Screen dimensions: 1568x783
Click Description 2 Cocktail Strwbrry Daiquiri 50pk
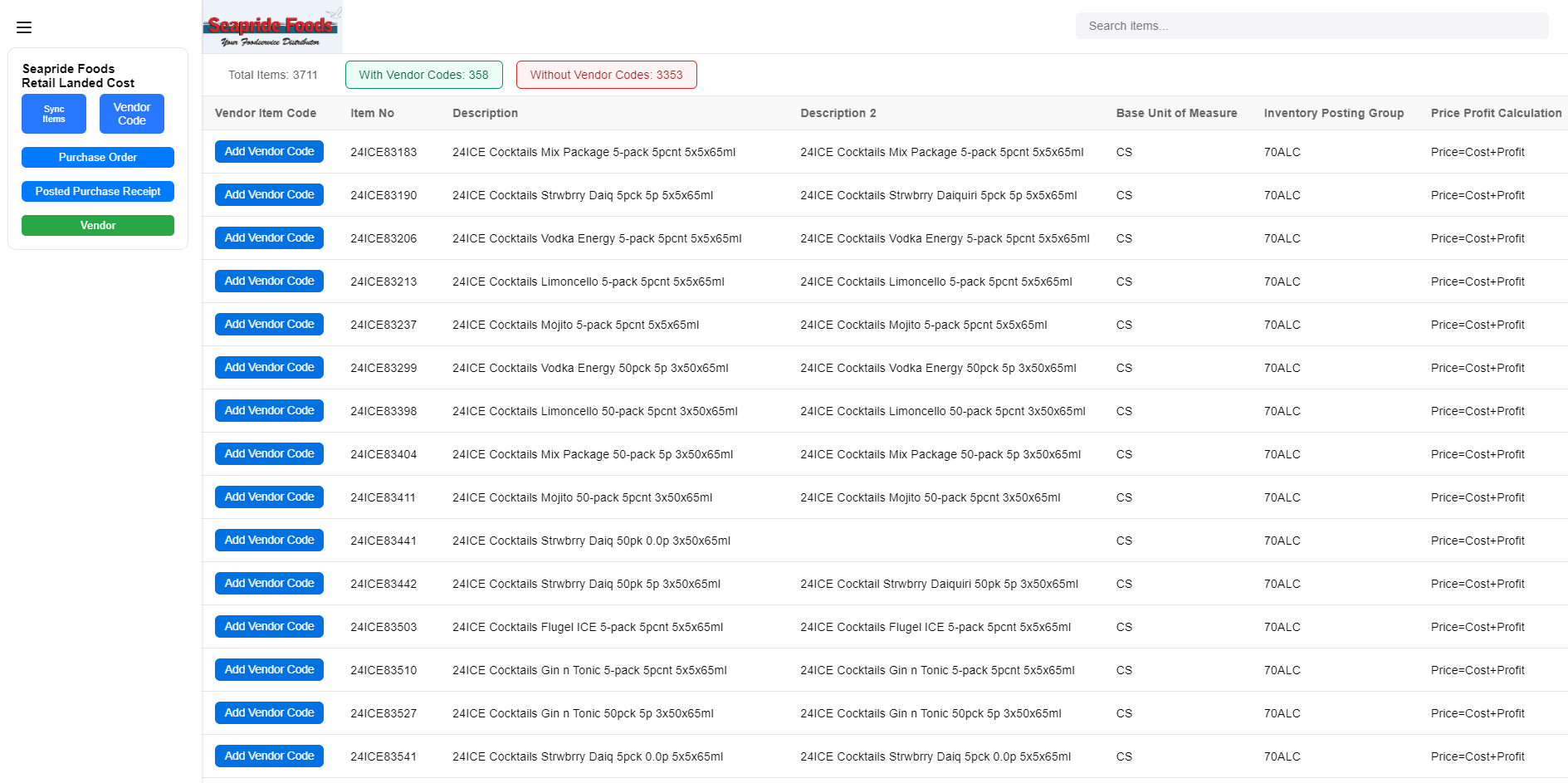(940, 584)
